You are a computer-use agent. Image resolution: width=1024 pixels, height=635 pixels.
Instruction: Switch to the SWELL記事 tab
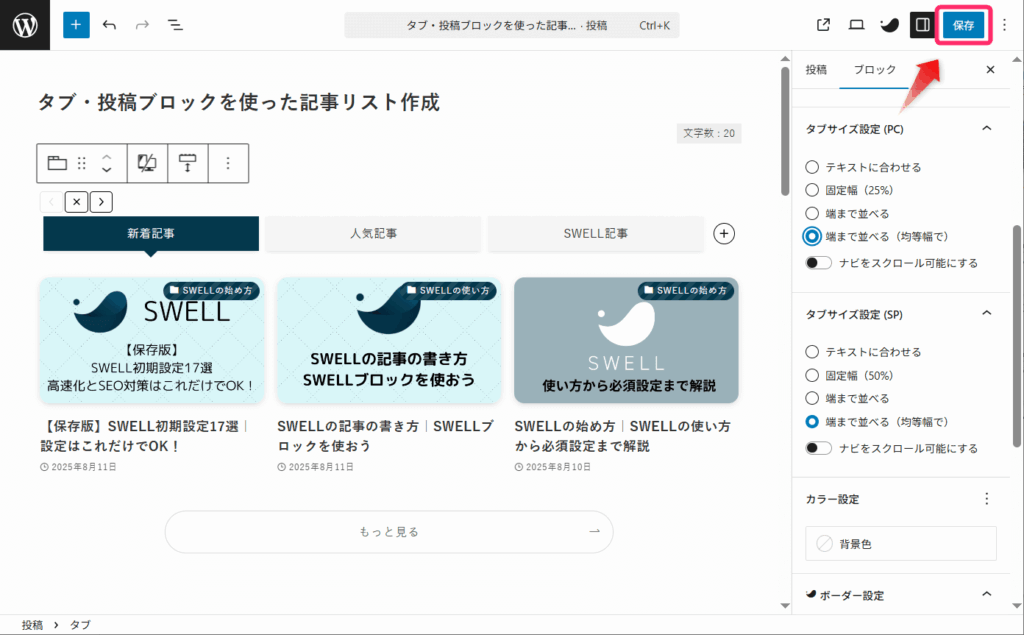(x=596, y=233)
